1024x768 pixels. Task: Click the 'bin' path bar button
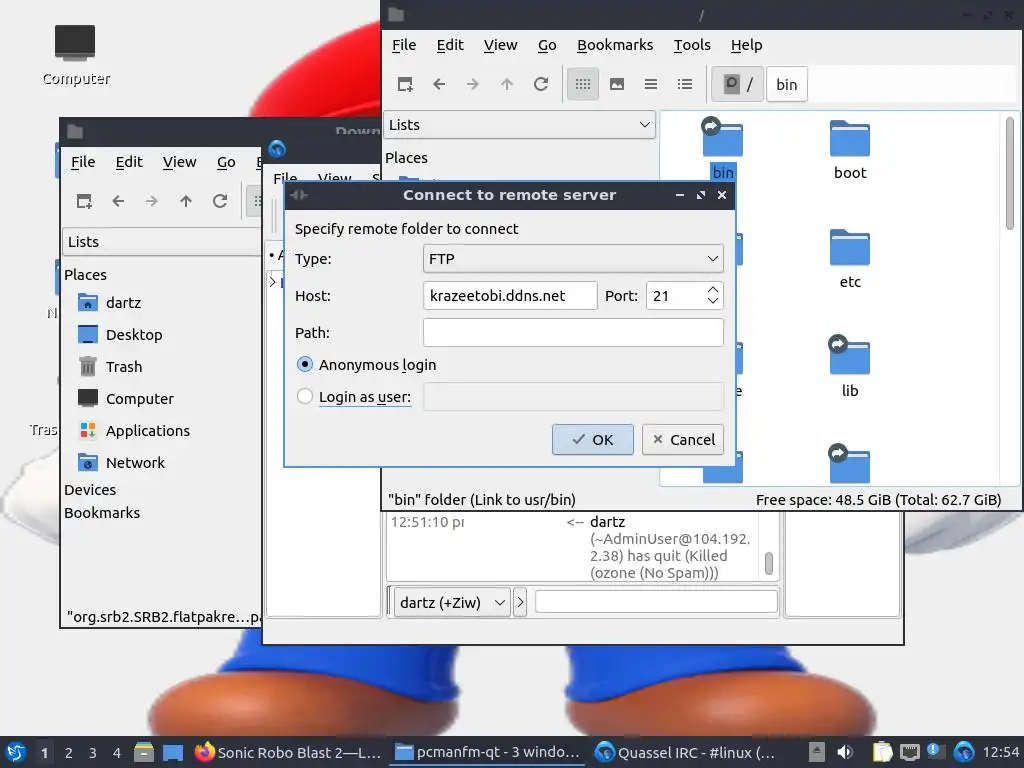click(786, 84)
